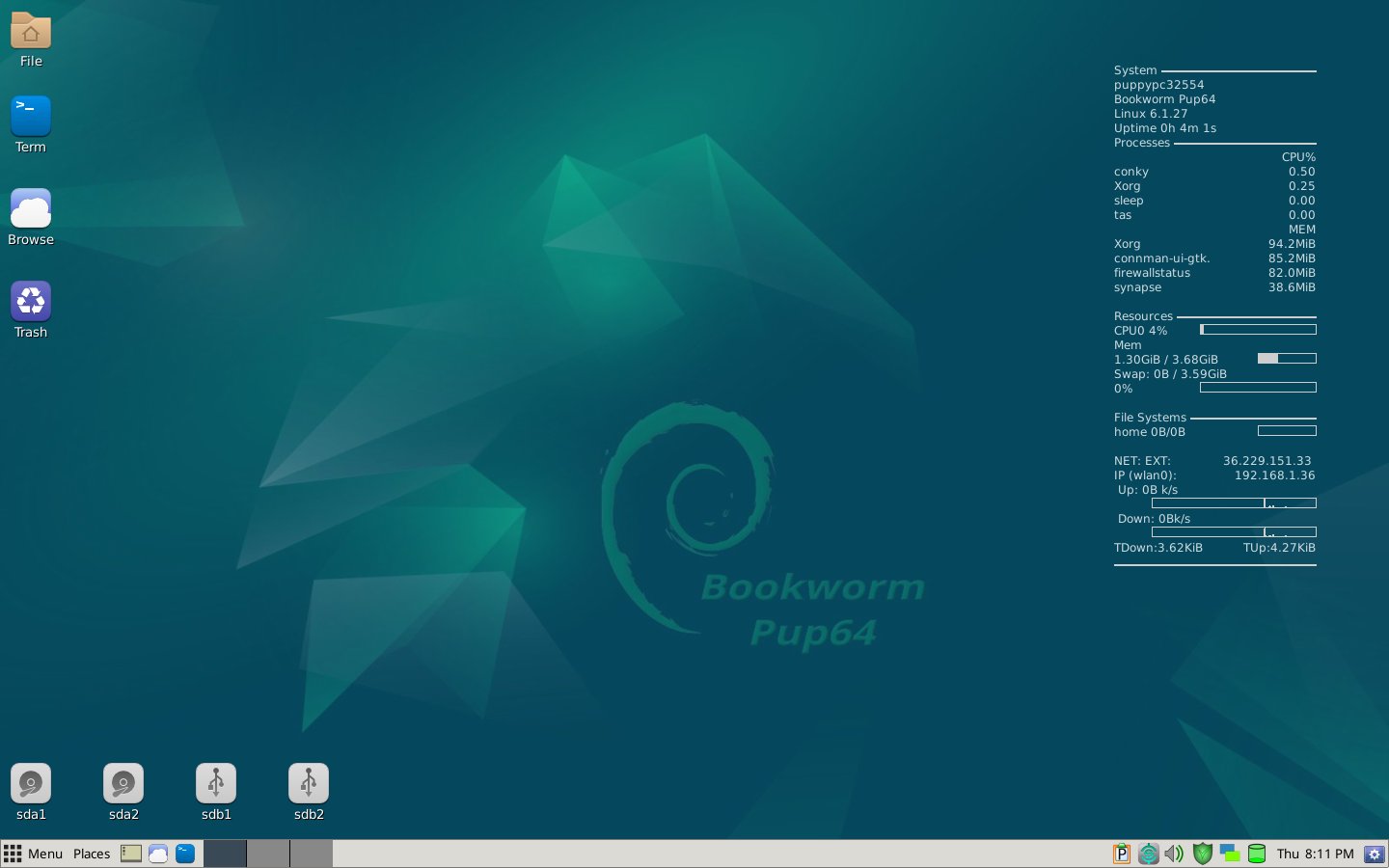Launch the browser cloud icon in taskbar
The width and height of the screenshot is (1389, 868).
click(158, 854)
